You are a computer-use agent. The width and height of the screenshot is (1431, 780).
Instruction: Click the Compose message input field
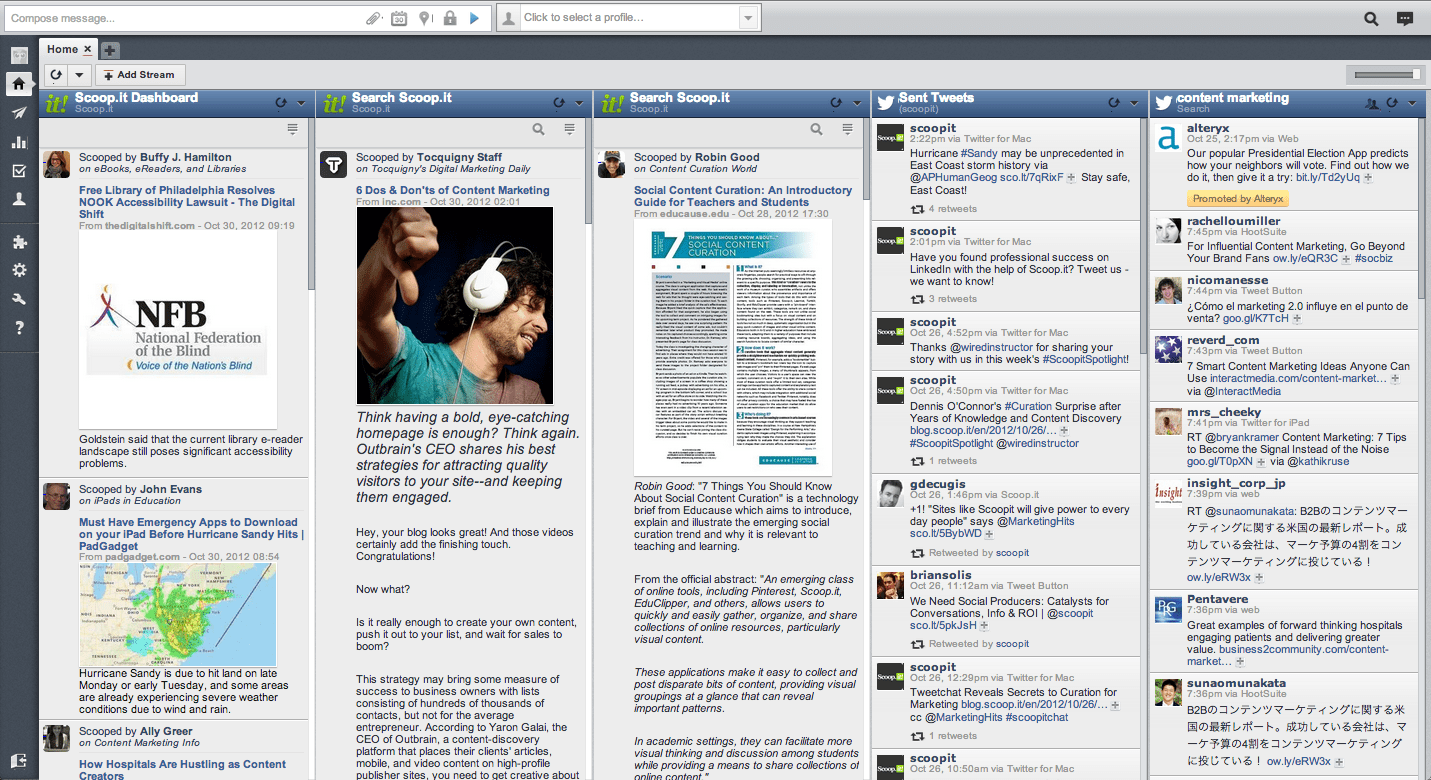185,18
